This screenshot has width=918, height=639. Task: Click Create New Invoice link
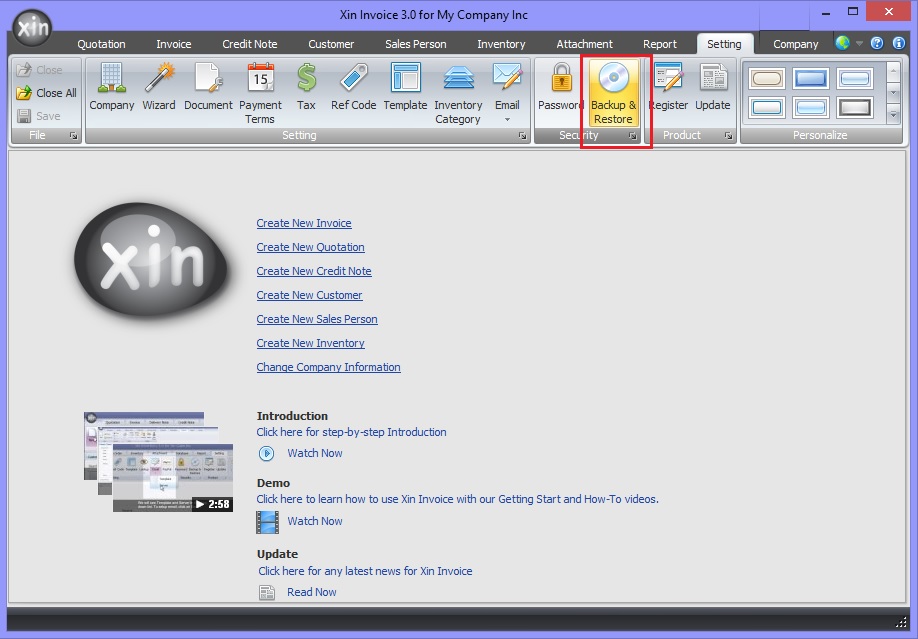[x=304, y=223]
